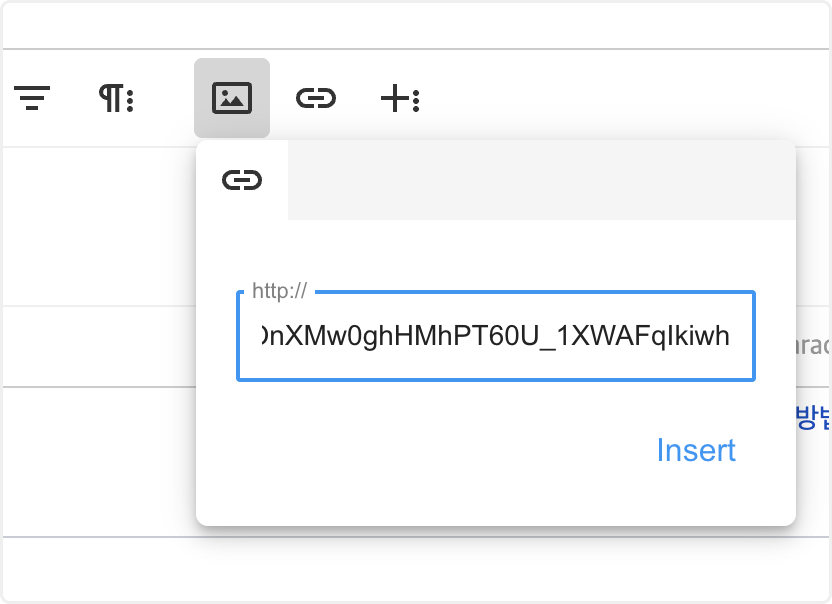The image size is (832, 604).
Task: Open the paragraph format options
Action: point(116,98)
